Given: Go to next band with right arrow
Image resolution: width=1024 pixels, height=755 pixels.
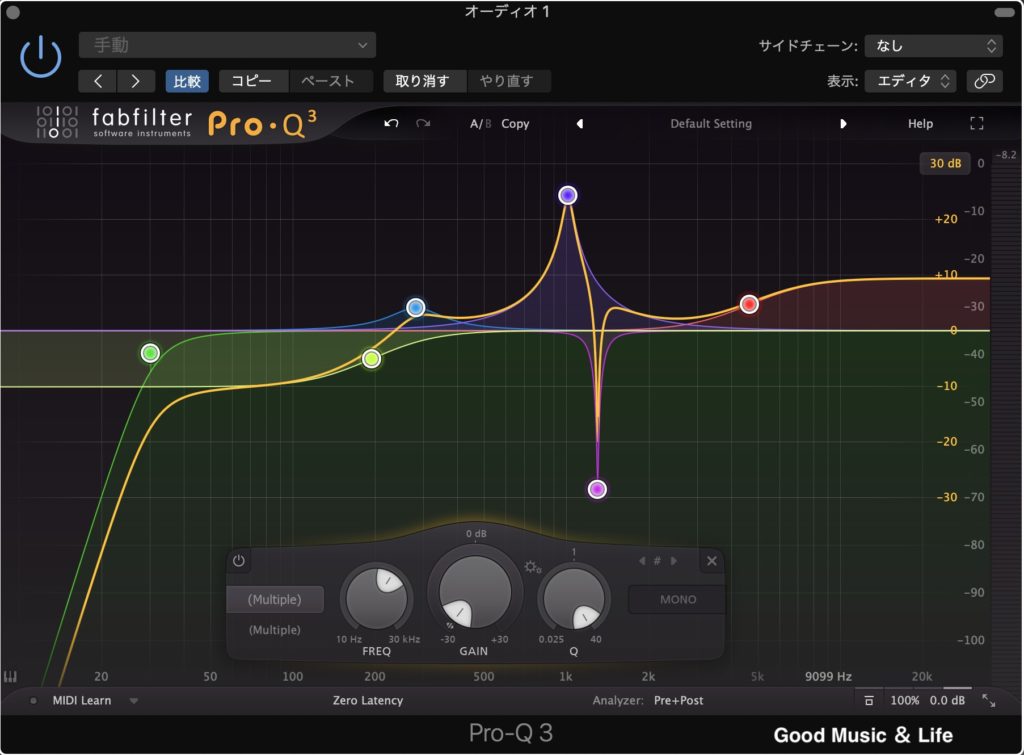Looking at the screenshot, I should coord(673,561).
